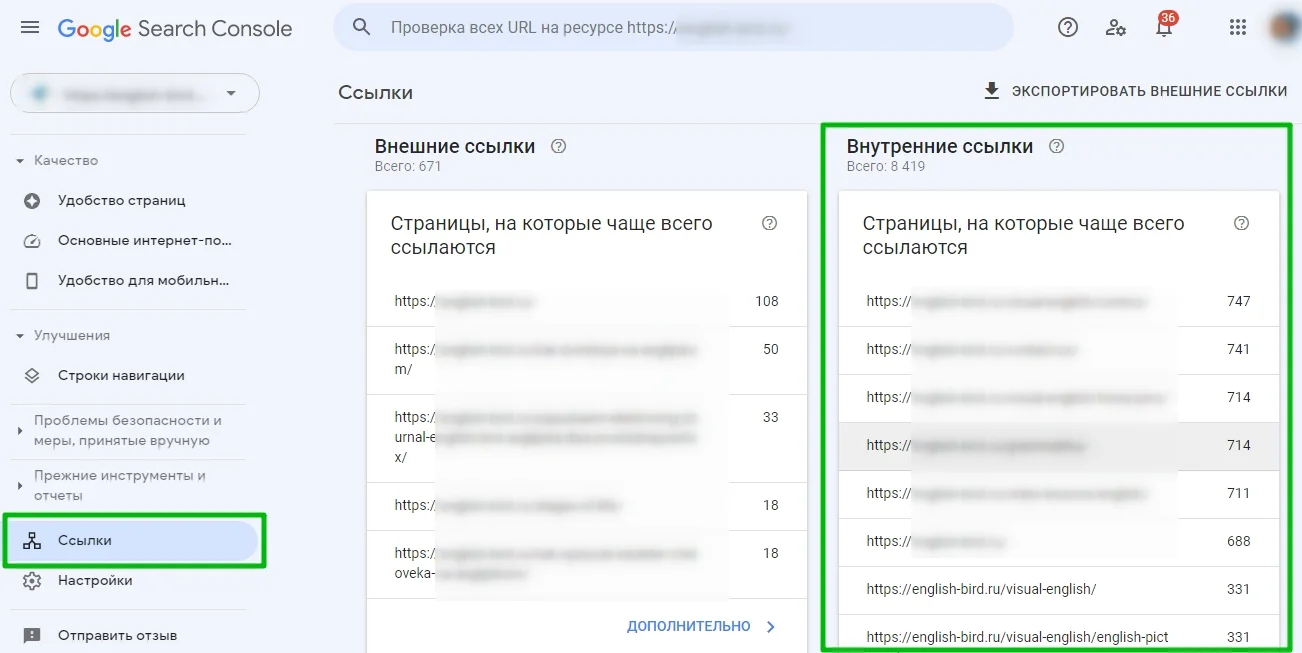Click the Ссылки network icon

coord(32,540)
